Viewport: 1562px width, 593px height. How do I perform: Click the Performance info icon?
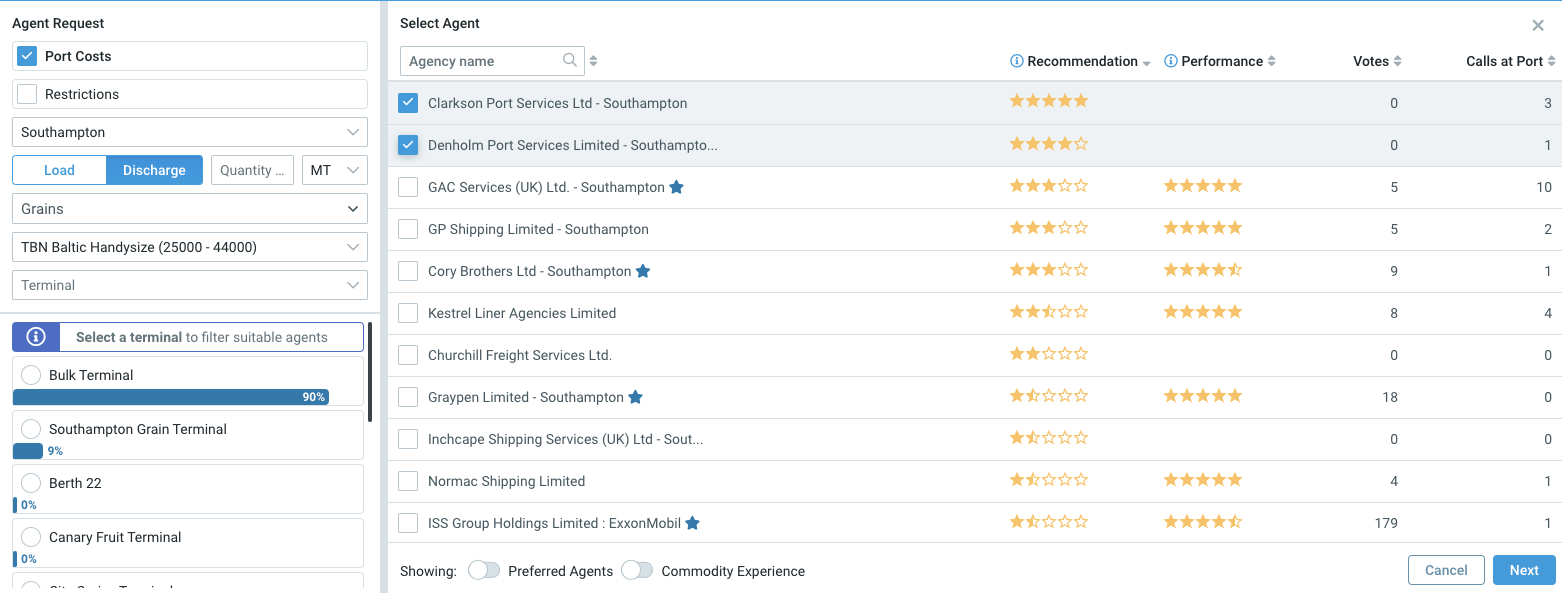[1171, 61]
